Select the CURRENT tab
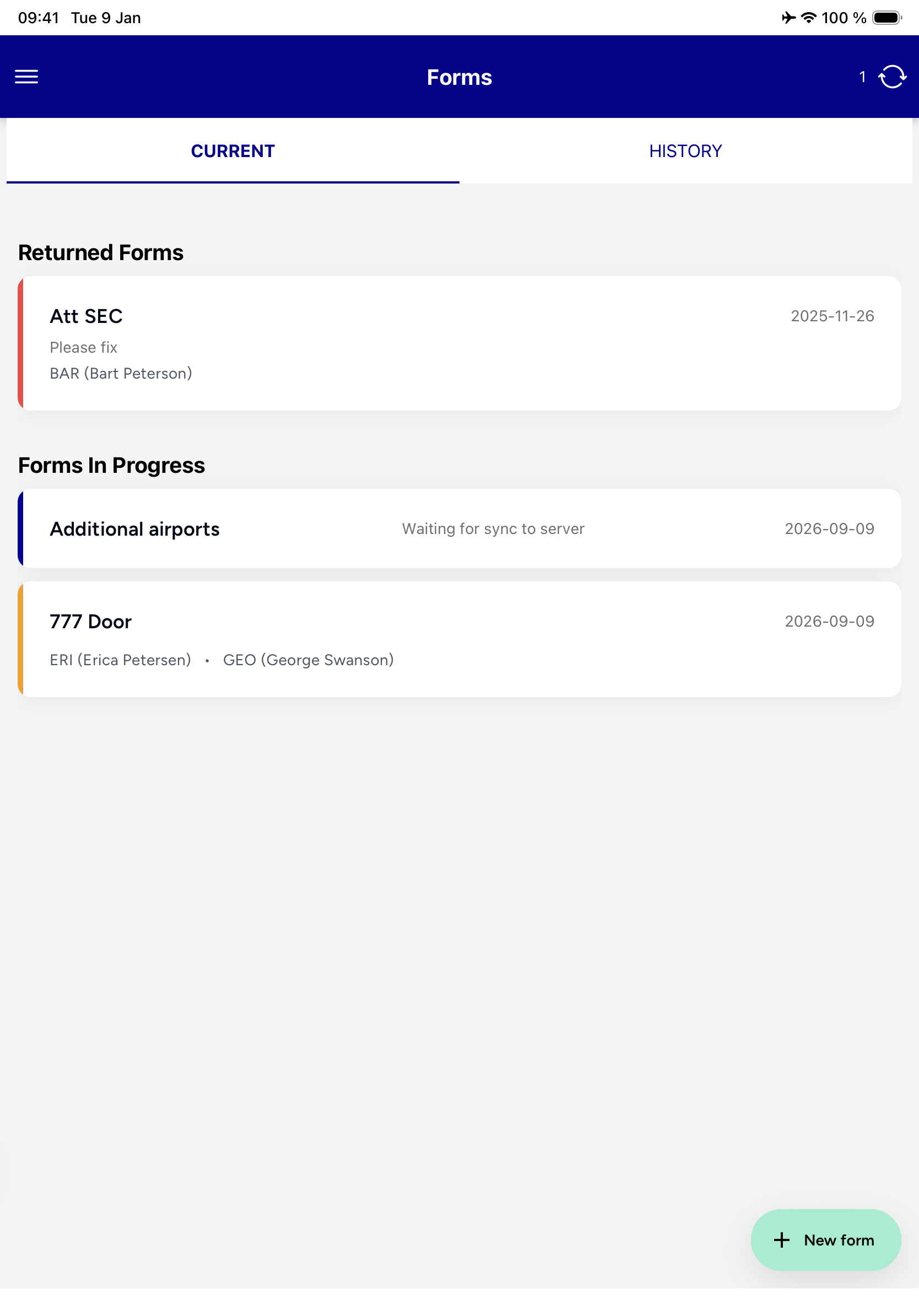The image size is (919, 1316). [233, 151]
